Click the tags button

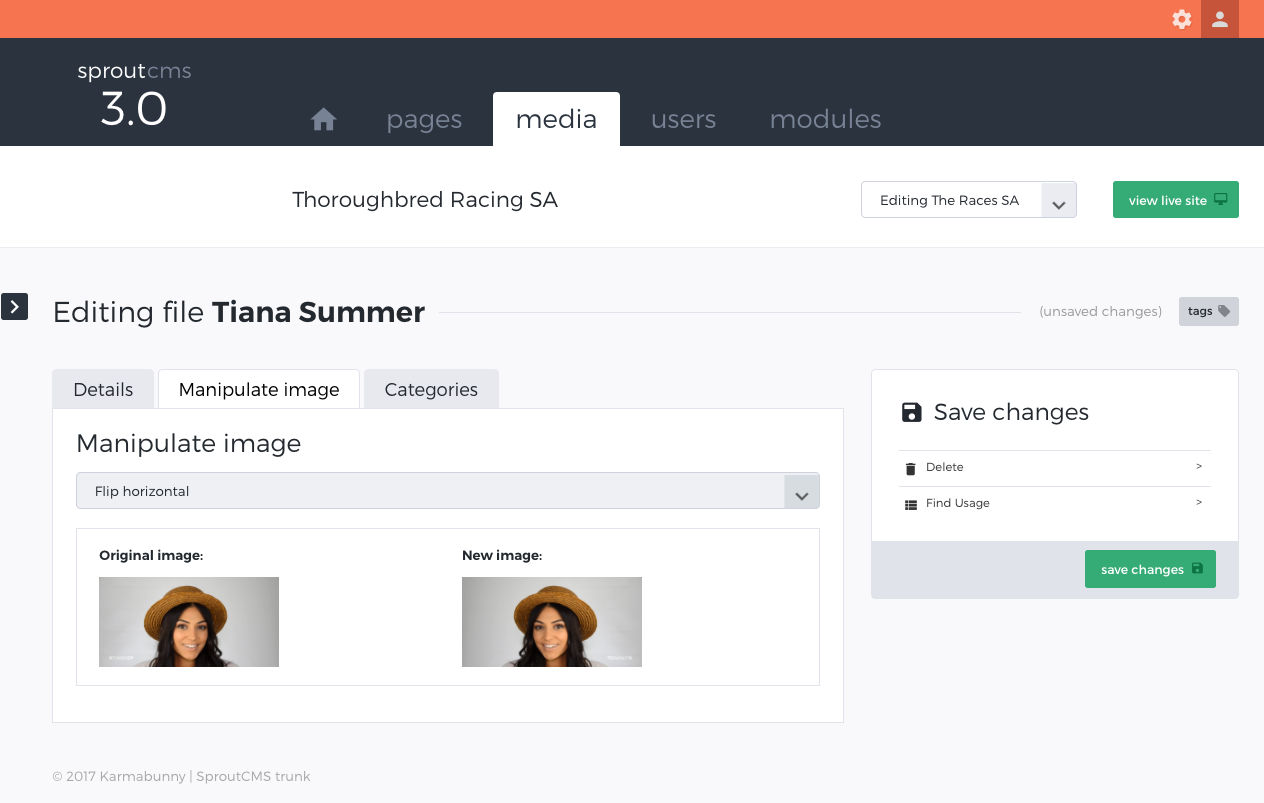(1208, 311)
